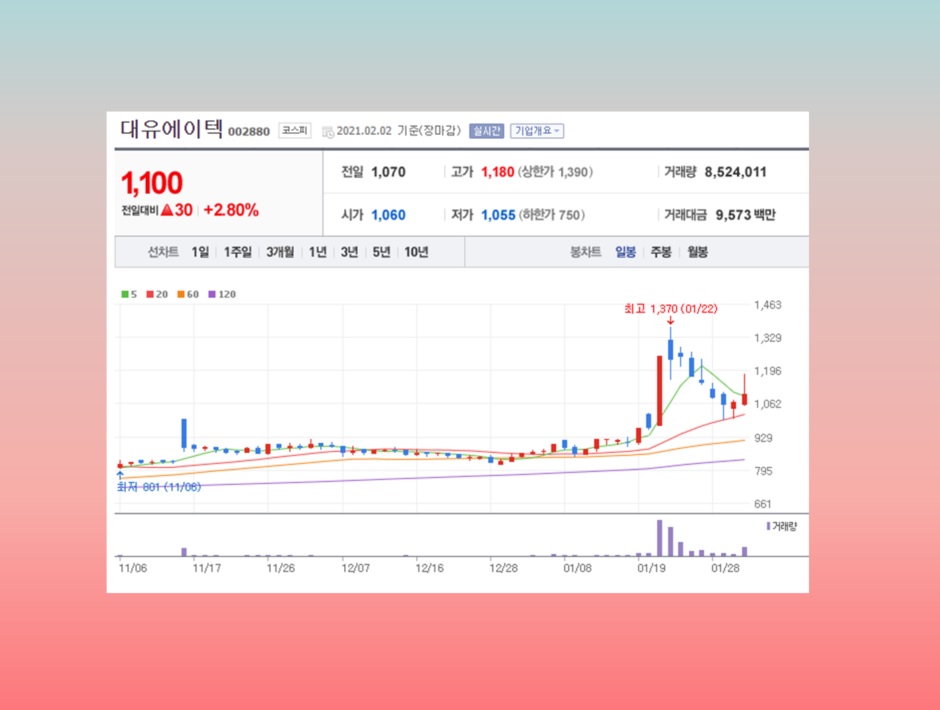
Task: Click the 선차트 label
Action: (x=163, y=252)
